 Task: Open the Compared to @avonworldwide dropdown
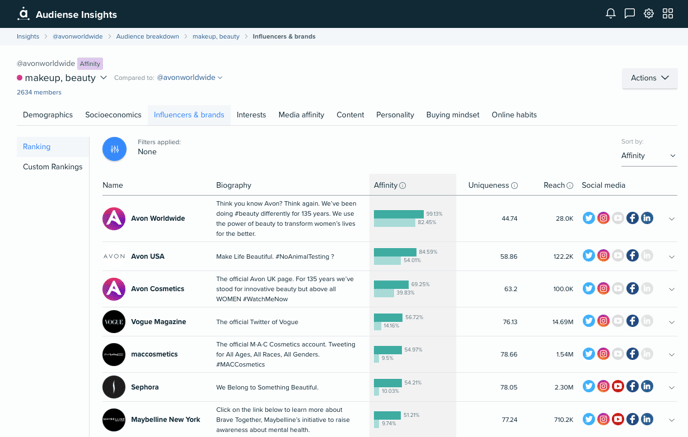pos(190,78)
